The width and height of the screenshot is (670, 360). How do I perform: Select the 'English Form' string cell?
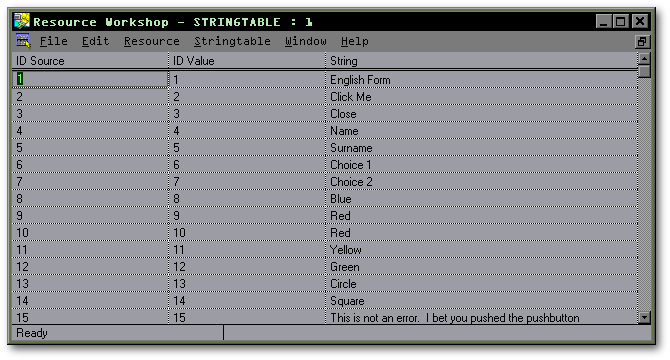pyautogui.click(x=482, y=80)
